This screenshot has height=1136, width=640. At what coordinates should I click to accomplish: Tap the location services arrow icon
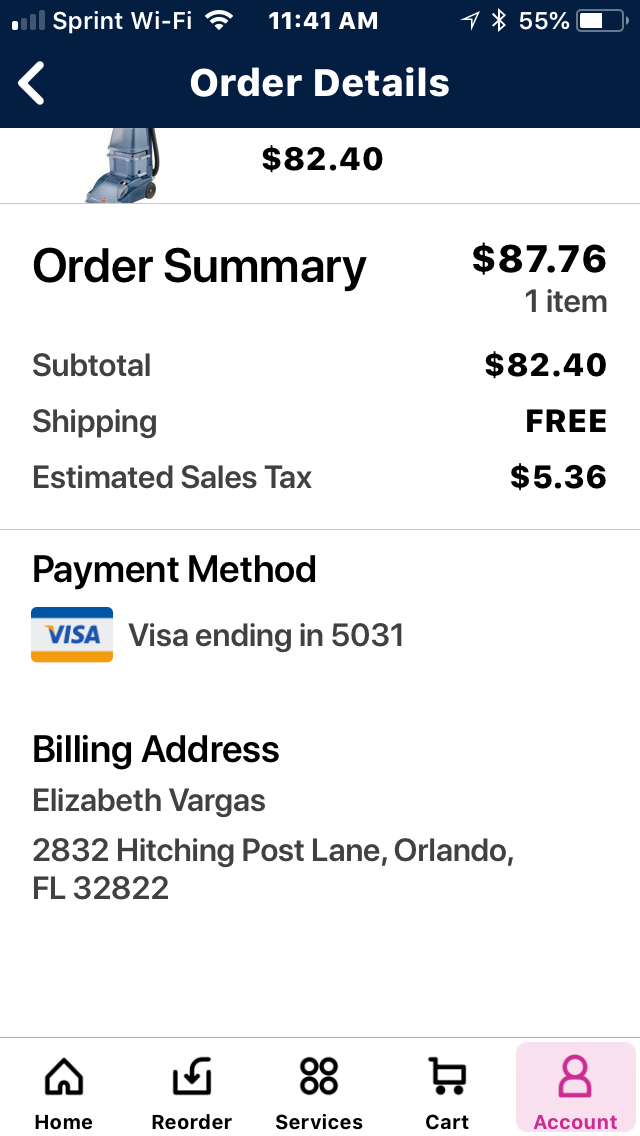pyautogui.click(x=470, y=20)
